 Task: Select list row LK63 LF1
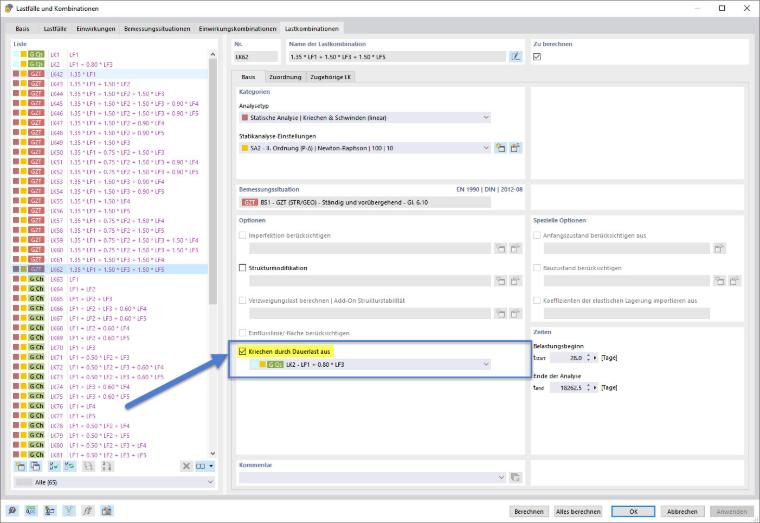111,279
